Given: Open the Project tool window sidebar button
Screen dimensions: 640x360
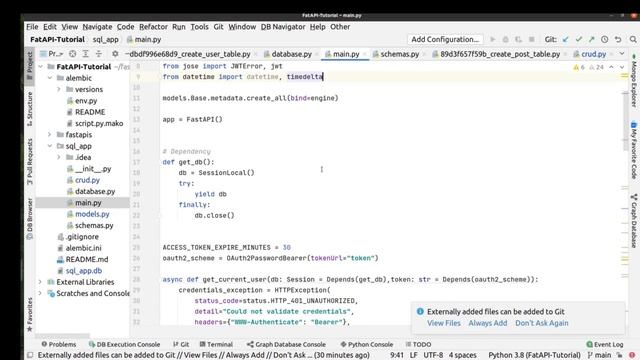Looking at the screenshot, I should point(30,66).
